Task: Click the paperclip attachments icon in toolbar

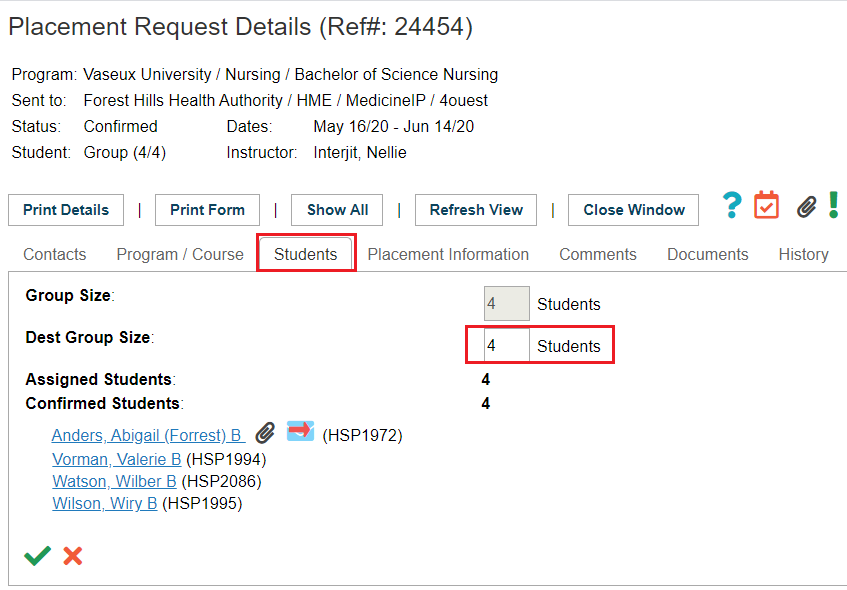Action: point(806,207)
